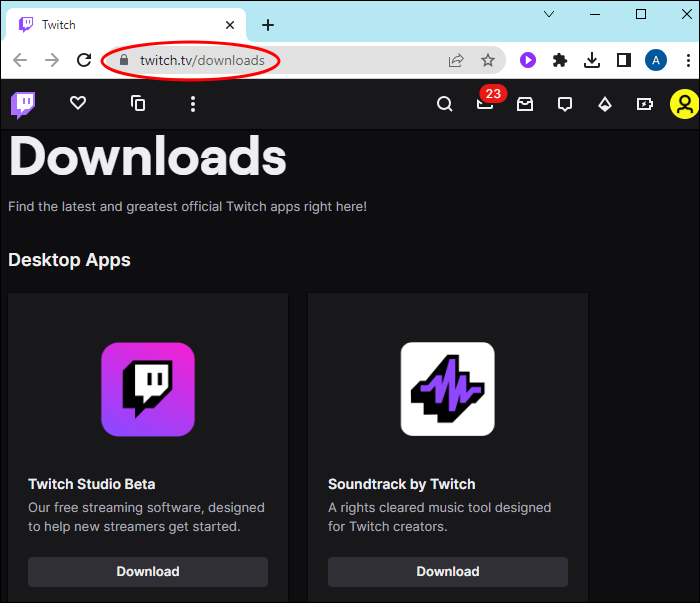Click the Soundtrack by Twitch app icon

[448, 389]
